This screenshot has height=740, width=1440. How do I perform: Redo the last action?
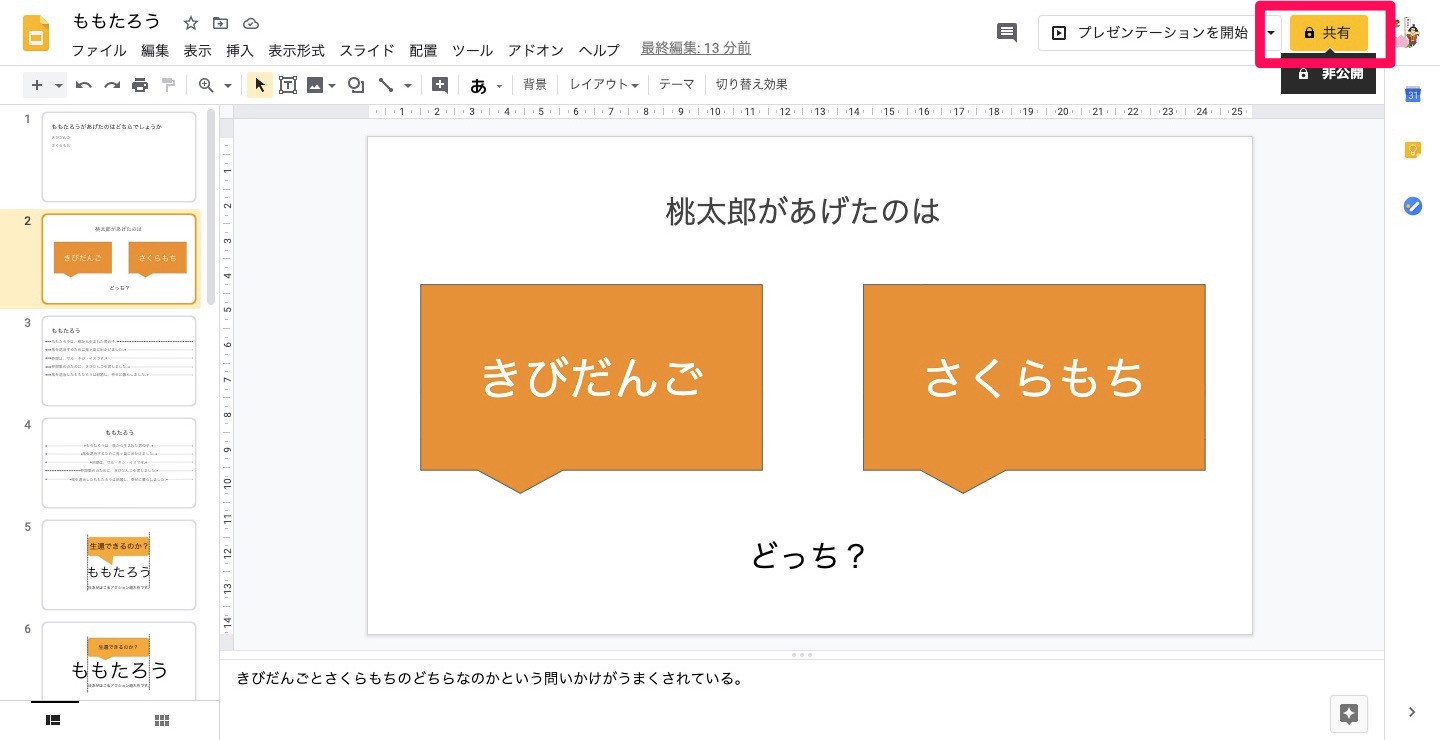(x=112, y=85)
